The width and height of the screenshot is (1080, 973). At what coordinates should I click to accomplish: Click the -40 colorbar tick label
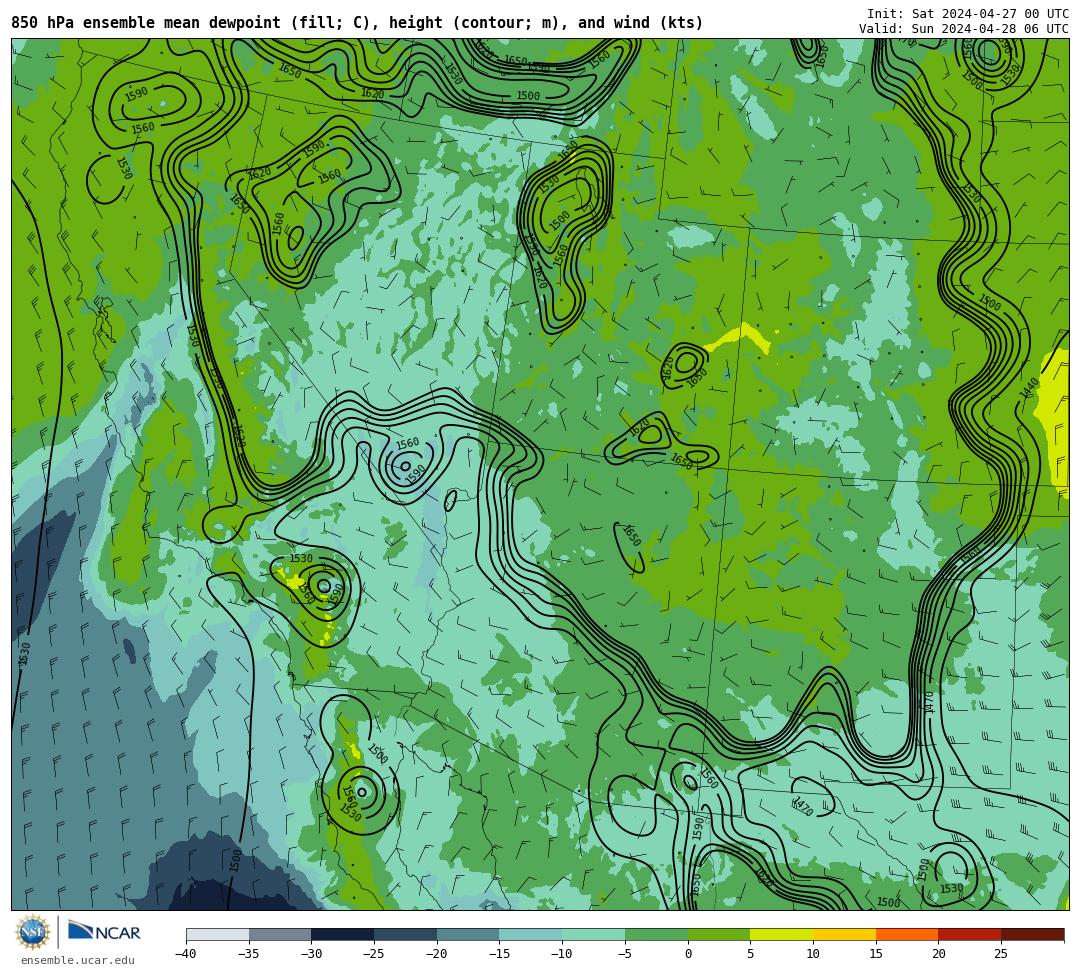coord(186,954)
